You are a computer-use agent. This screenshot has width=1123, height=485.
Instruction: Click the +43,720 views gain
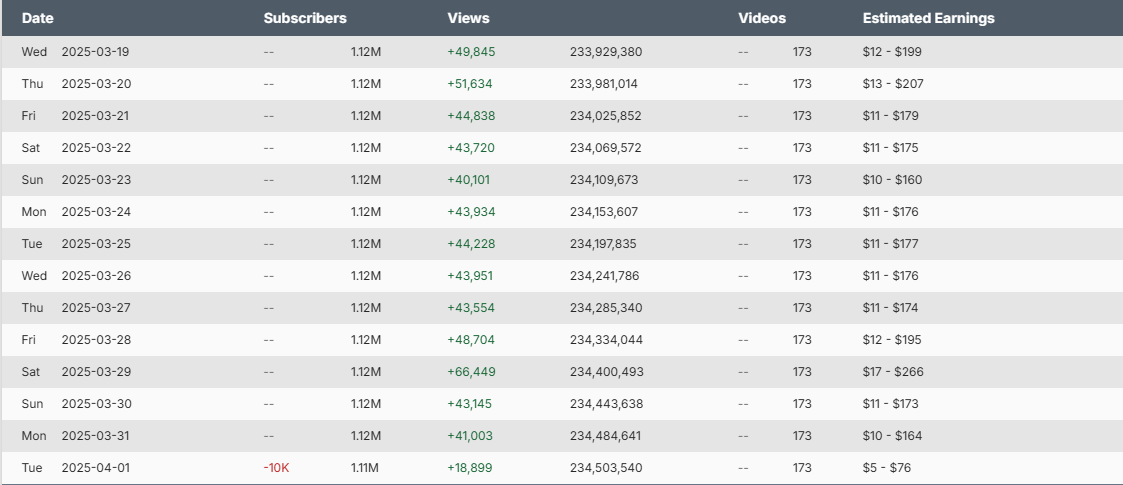[x=471, y=148]
